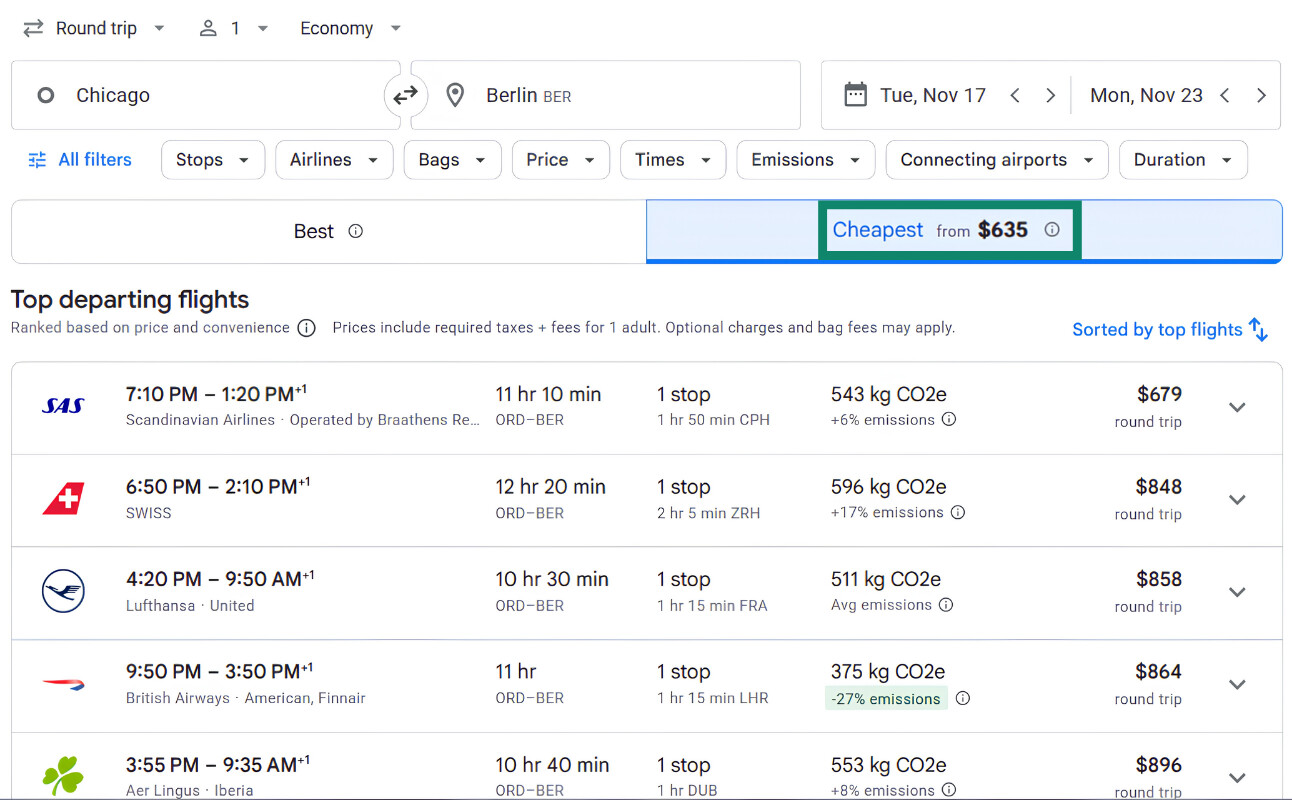Show emissions info for Avg emissions
The width and height of the screenshot is (1292, 800).
(946, 605)
